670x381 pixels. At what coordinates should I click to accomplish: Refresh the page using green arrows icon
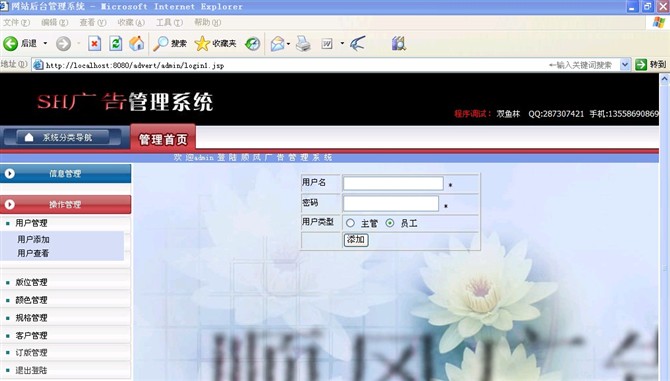(x=115, y=43)
